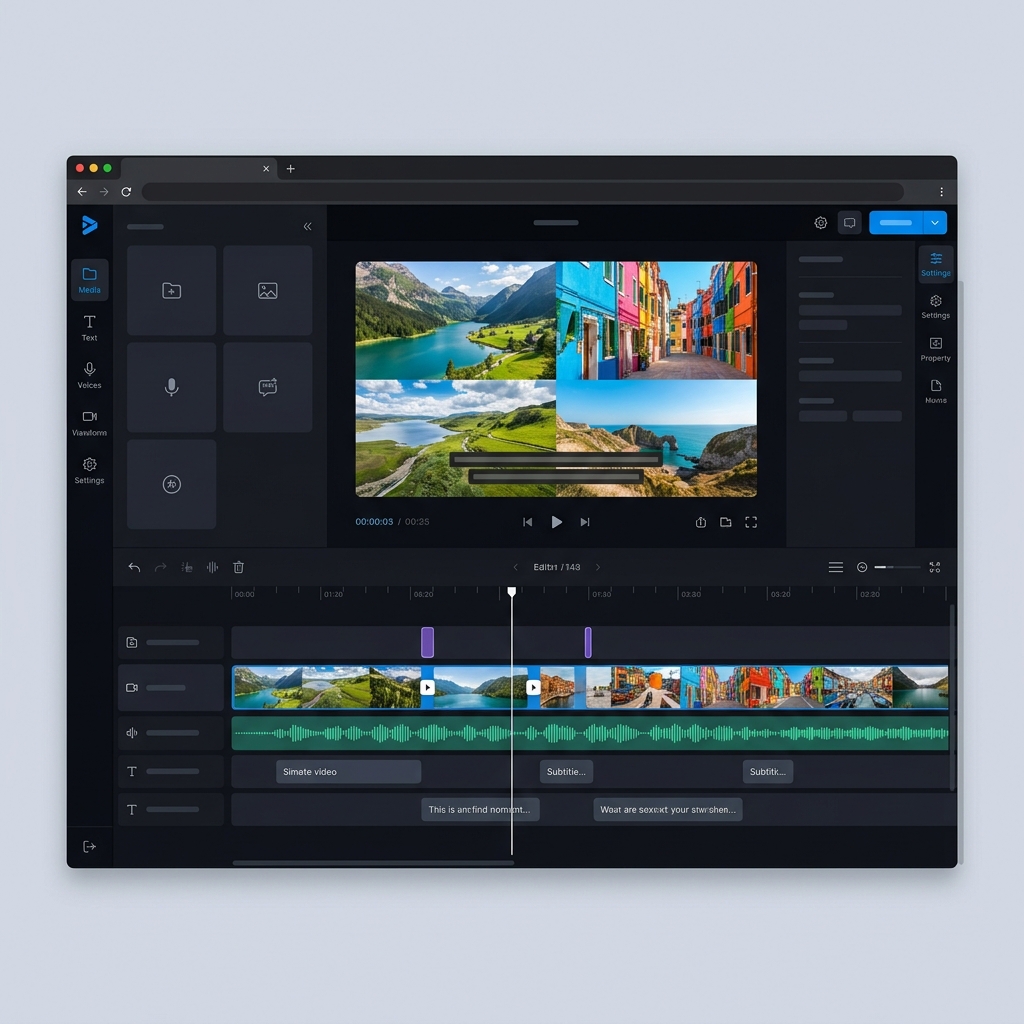Open project settings gear in top bar
Screen dimensions: 1024x1024
tap(821, 223)
